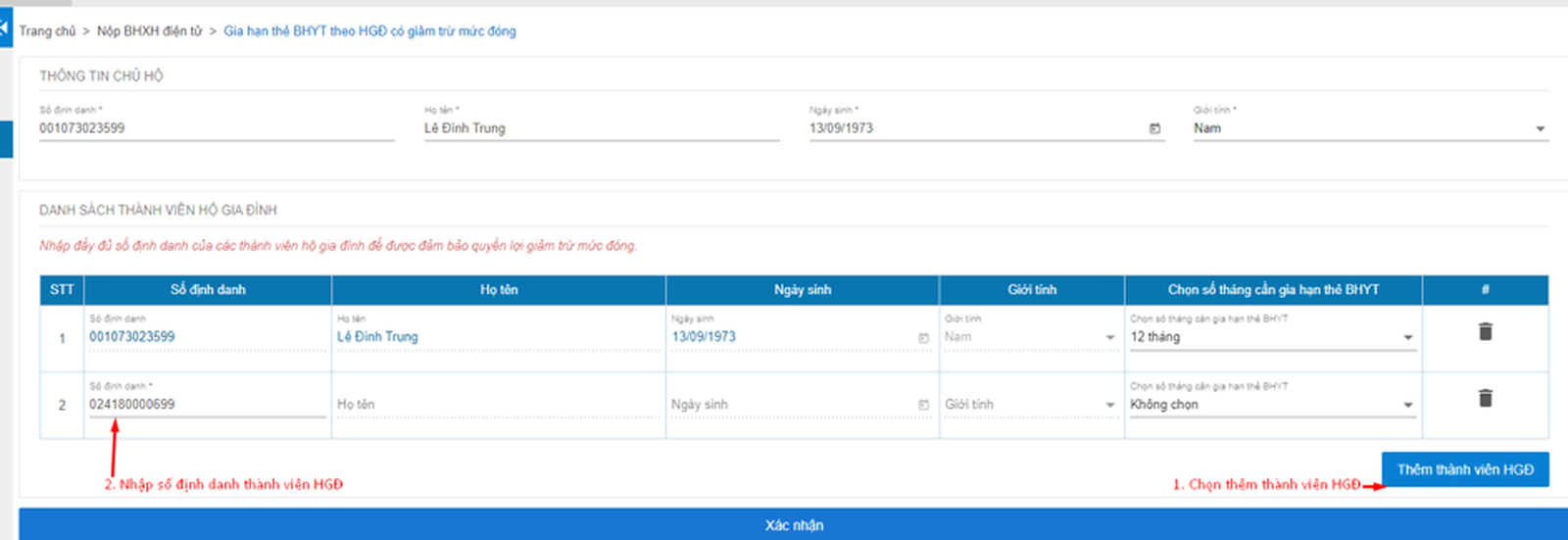Open the row 1 Giới tính dropdown
This screenshot has height=540, width=1568.
(x=1109, y=337)
